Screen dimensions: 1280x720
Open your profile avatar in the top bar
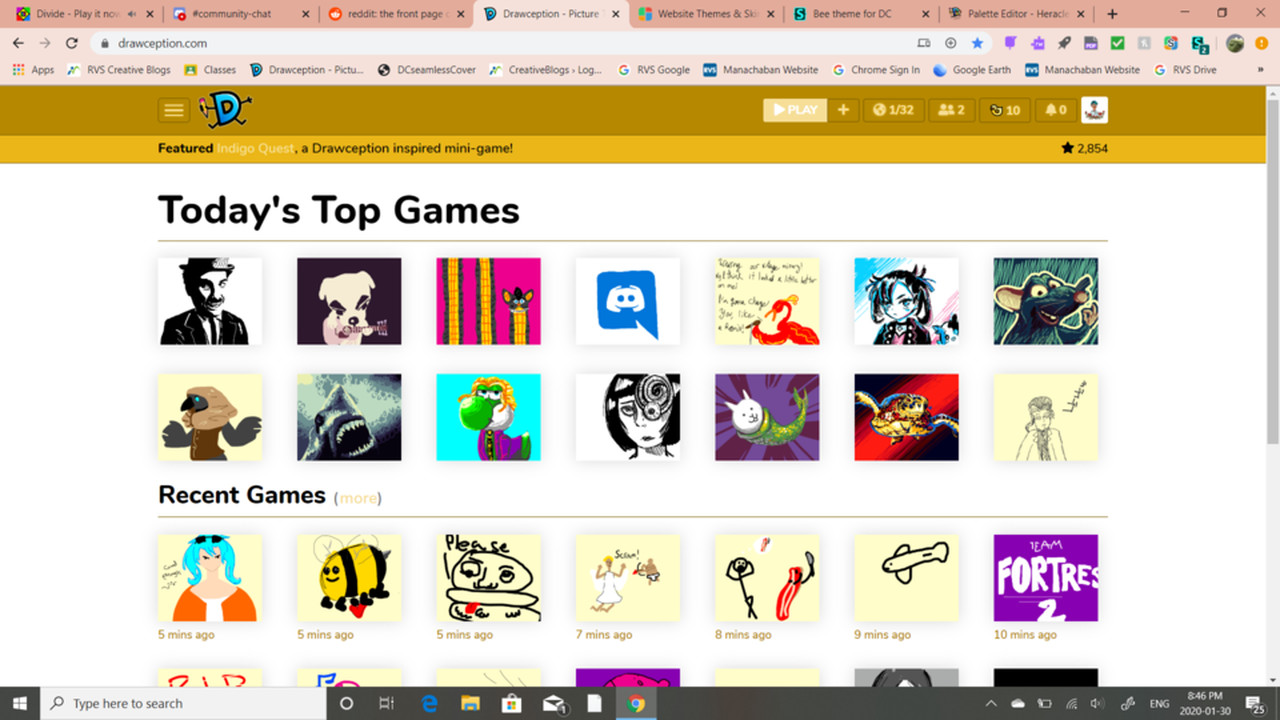[1094, 110]
